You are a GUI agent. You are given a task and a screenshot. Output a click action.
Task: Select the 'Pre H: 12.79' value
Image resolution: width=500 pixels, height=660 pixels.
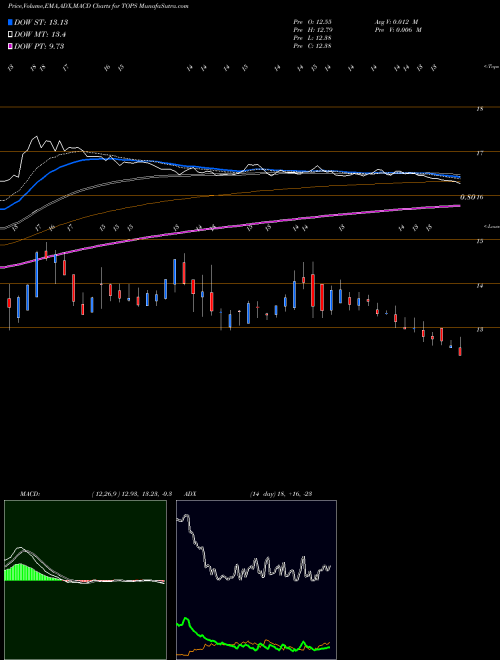pyautogui.click(x=312, y=30)
